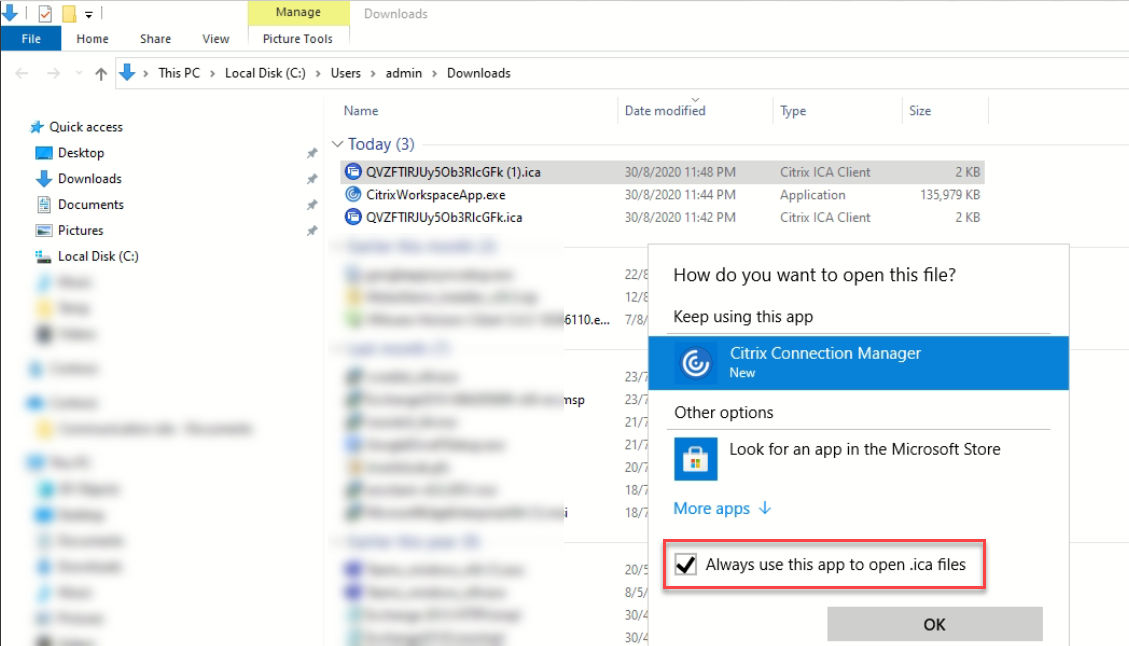Click the up-arrow navigate icon in the address bar

coord(100,72)
